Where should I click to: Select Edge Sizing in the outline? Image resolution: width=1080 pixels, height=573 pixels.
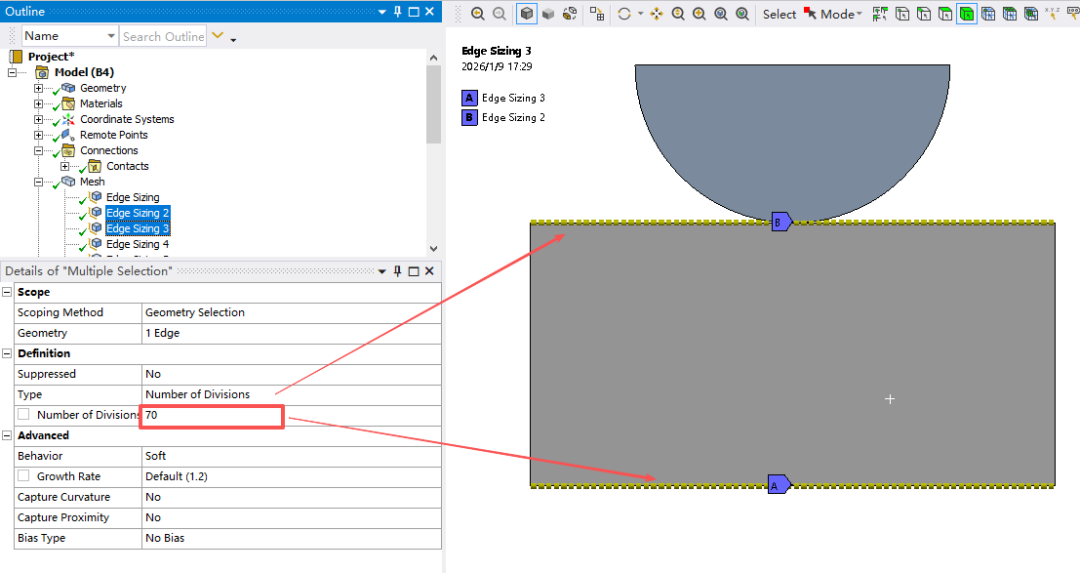click(132, 198)
